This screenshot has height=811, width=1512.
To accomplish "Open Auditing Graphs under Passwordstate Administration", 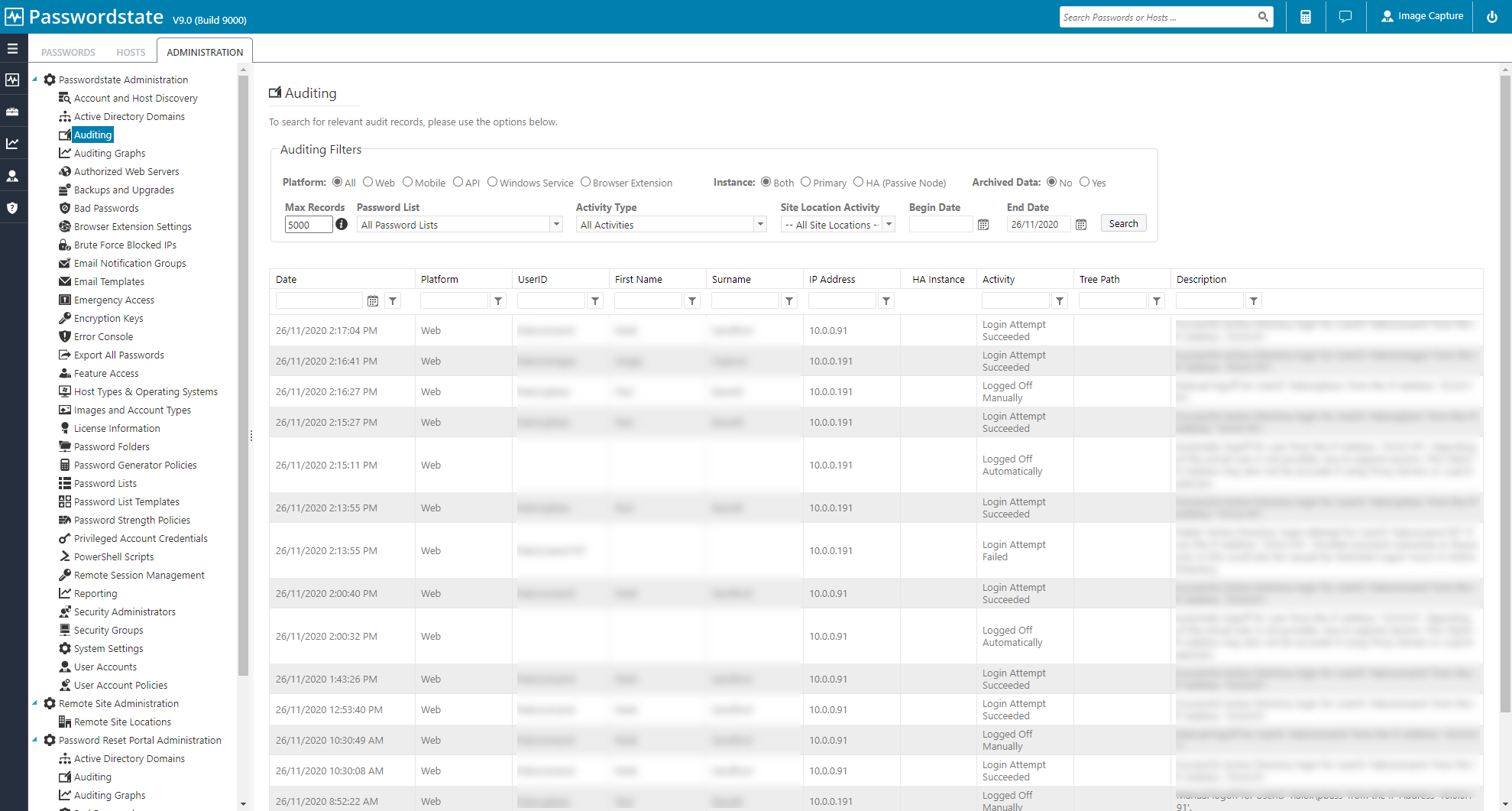I will coord(109,153).
